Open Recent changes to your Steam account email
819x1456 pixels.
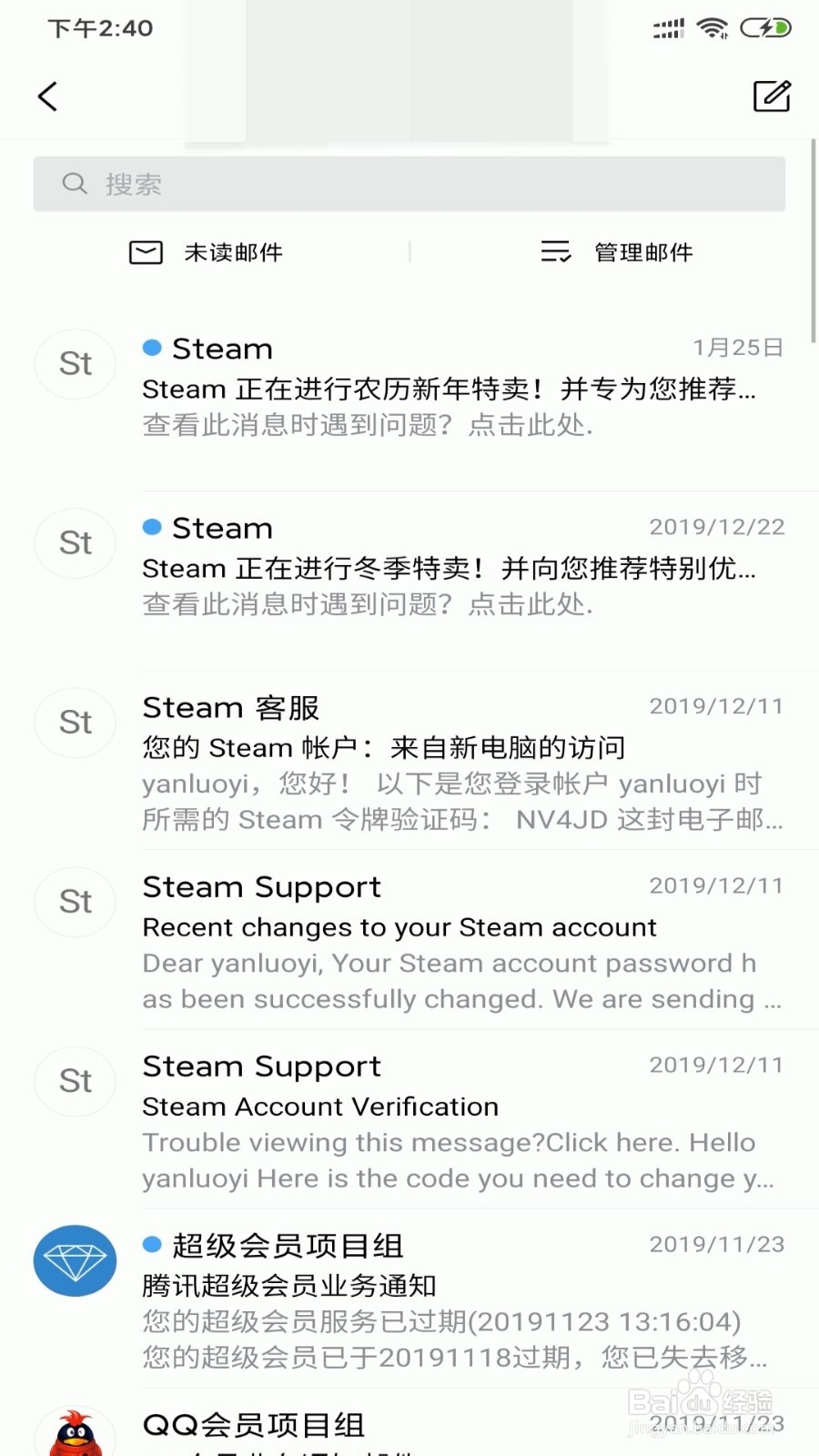463,942
